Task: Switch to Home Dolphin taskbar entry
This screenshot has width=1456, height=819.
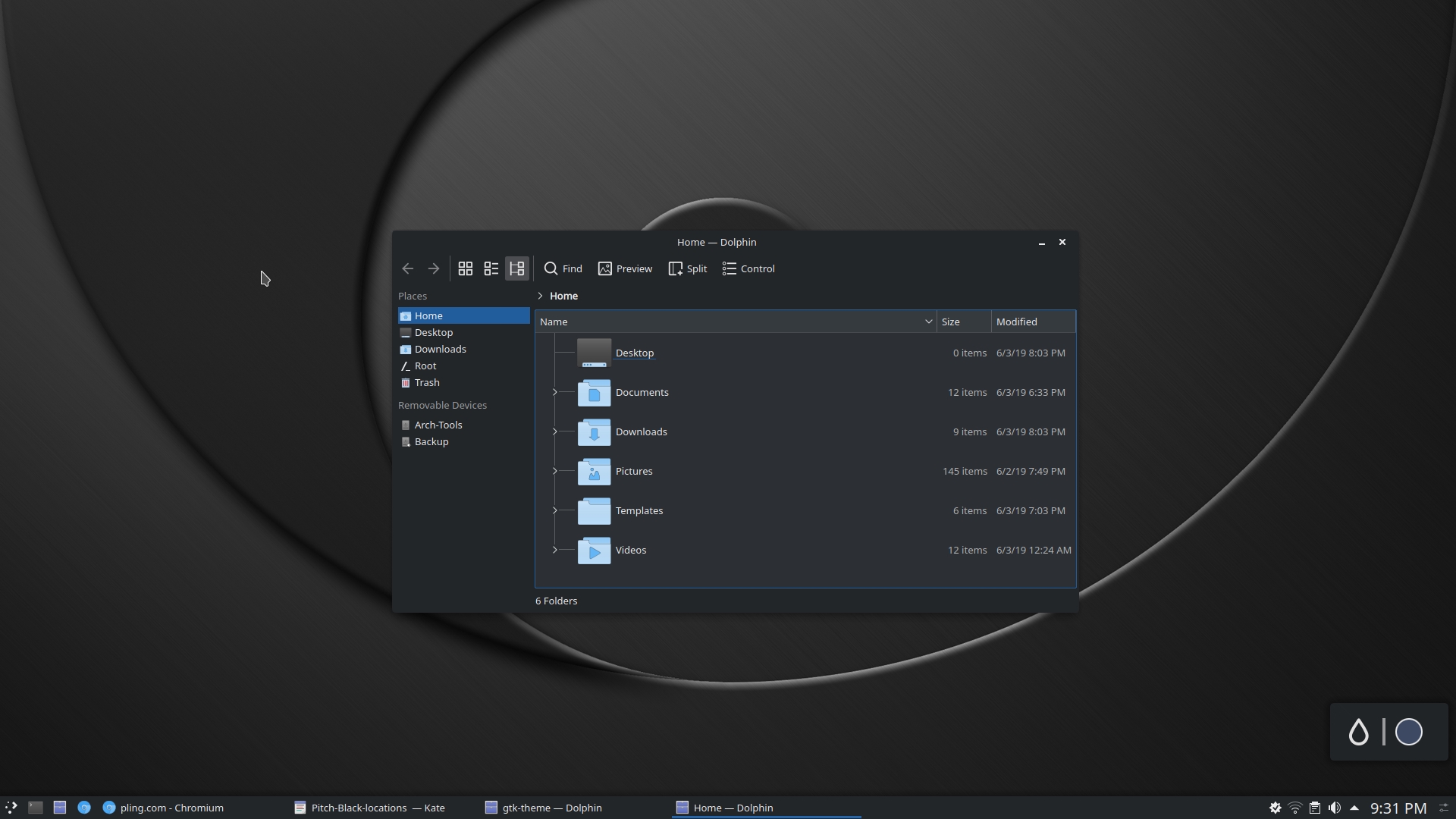Action: coord(766,808)
